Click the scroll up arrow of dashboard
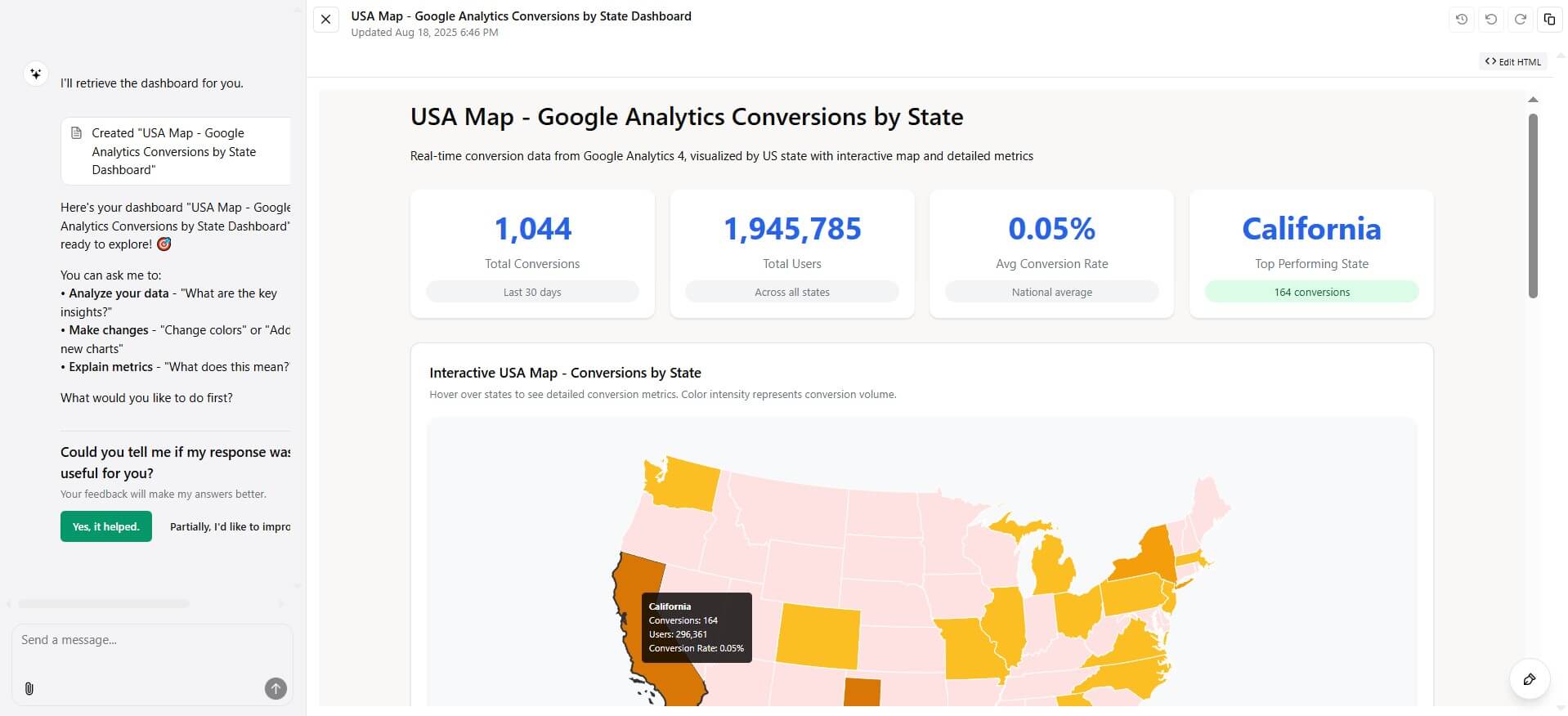This screenshot has width=1568, height=716. pyautogui.click(x=1533, y=100)
